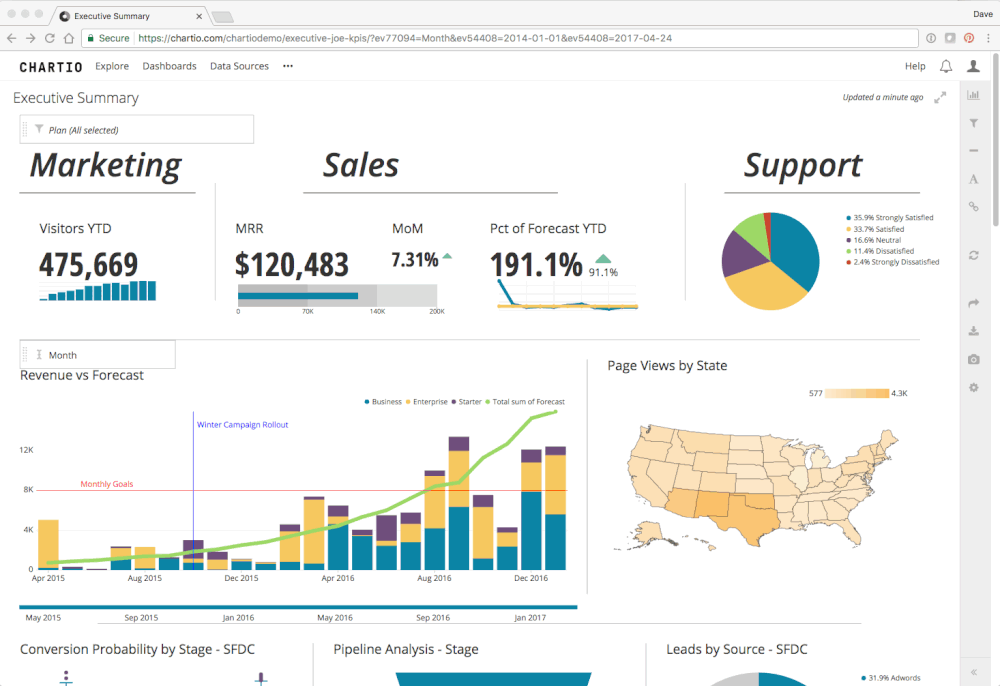Toggle the Business series in chart legend

(x=385, y=401)
